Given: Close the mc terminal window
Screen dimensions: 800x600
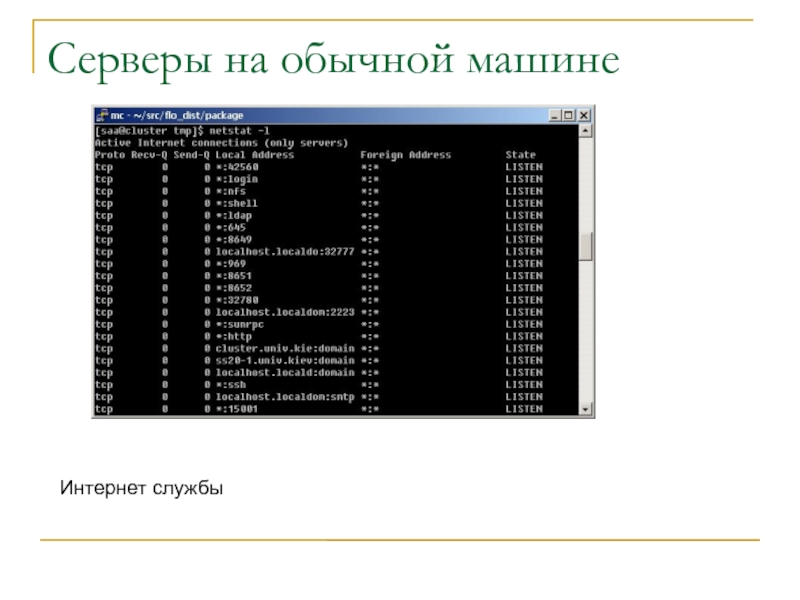Looking at the screenshot, I should point(585,115).
